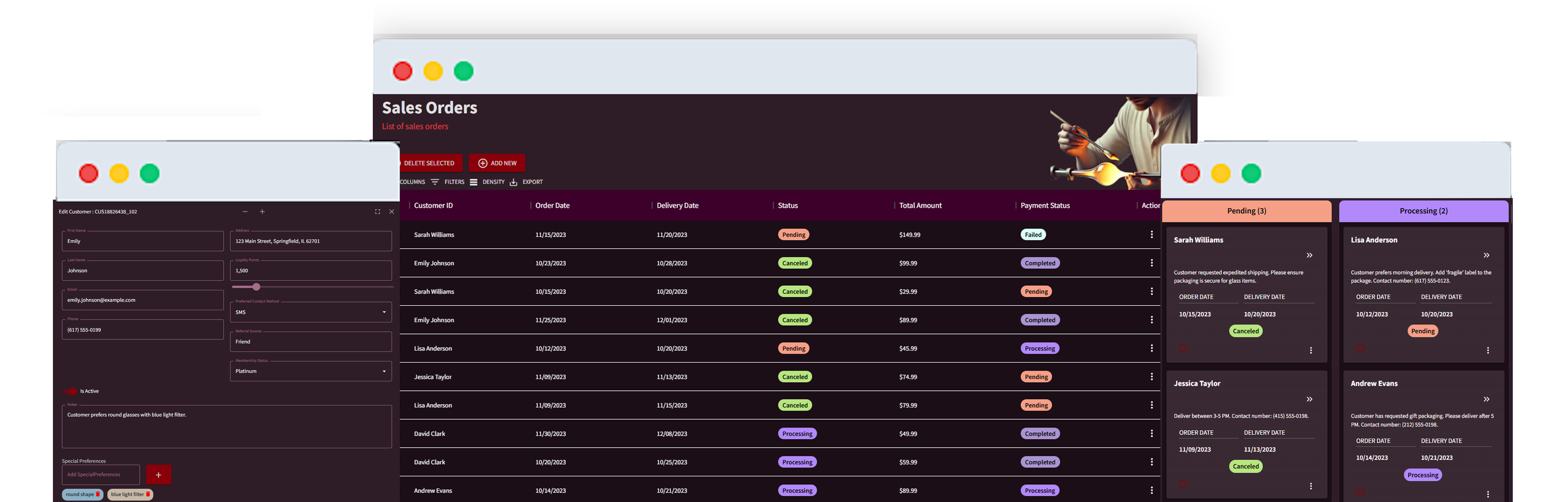Open the row actions kebab menu for Sarah Williams

click(1152, 234)
